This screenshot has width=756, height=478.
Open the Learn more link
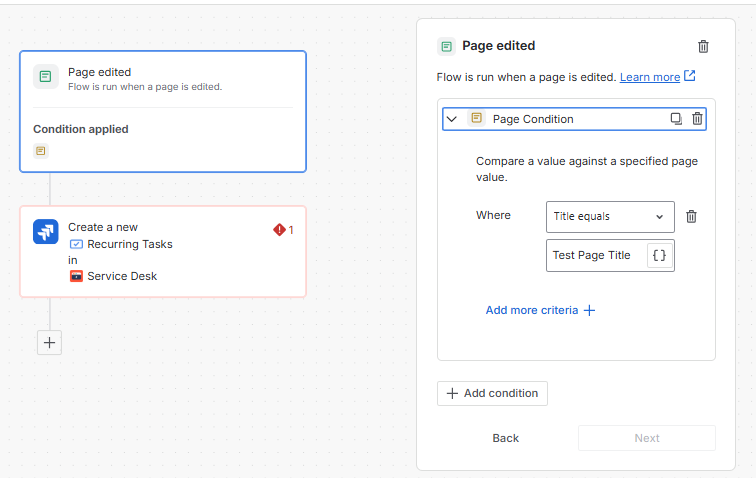pyautogui.click(x=649, y=77)
